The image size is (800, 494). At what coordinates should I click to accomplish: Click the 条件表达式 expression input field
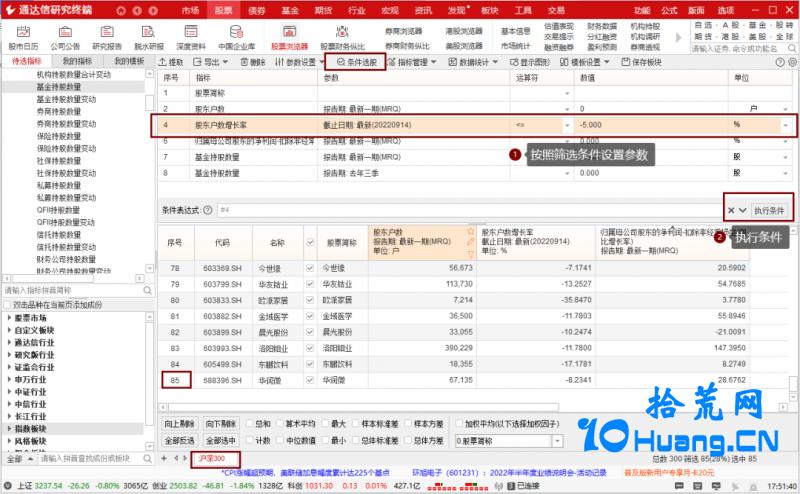pos(469,210)
